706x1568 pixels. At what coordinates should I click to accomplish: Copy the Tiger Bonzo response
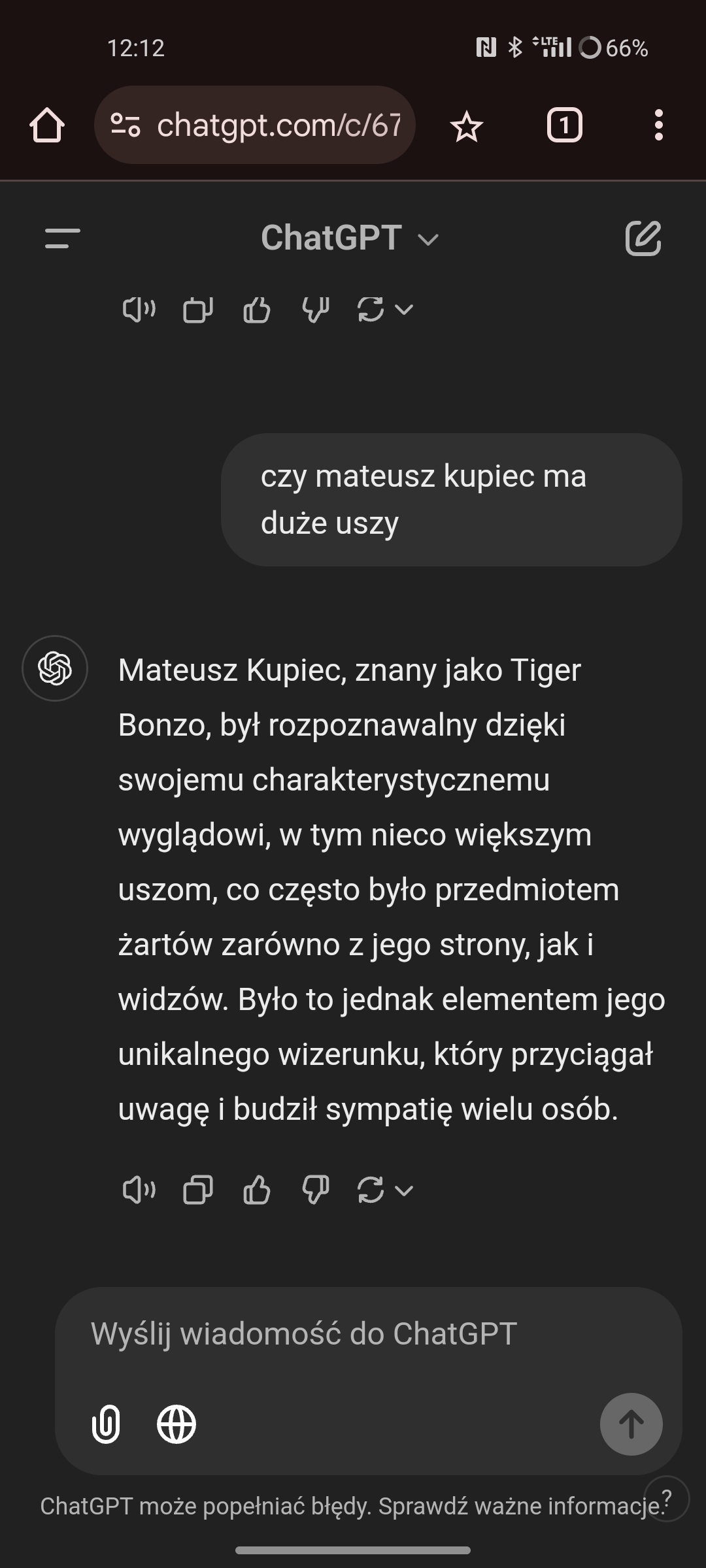(197, 1190)
